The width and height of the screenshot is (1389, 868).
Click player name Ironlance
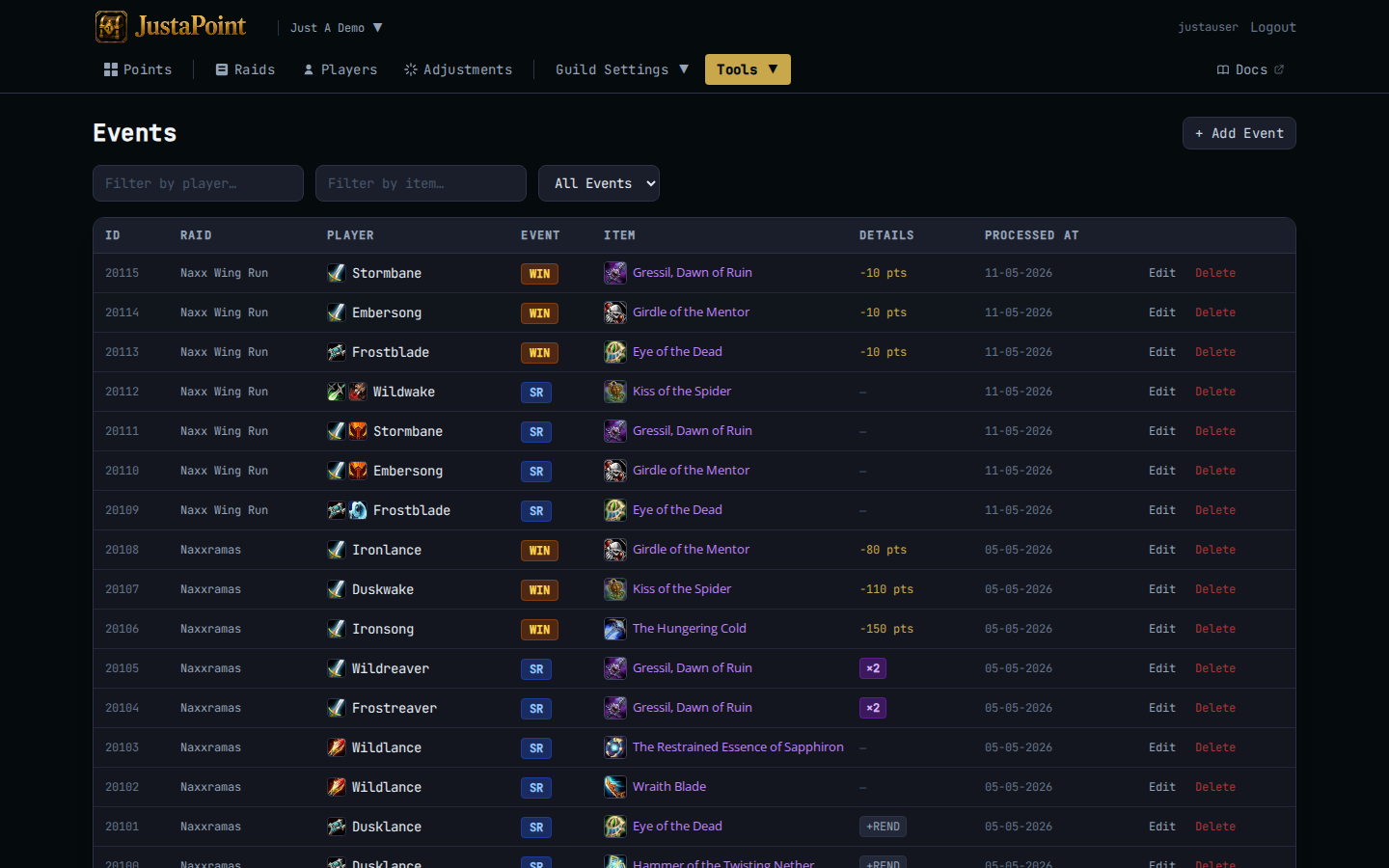387,550
